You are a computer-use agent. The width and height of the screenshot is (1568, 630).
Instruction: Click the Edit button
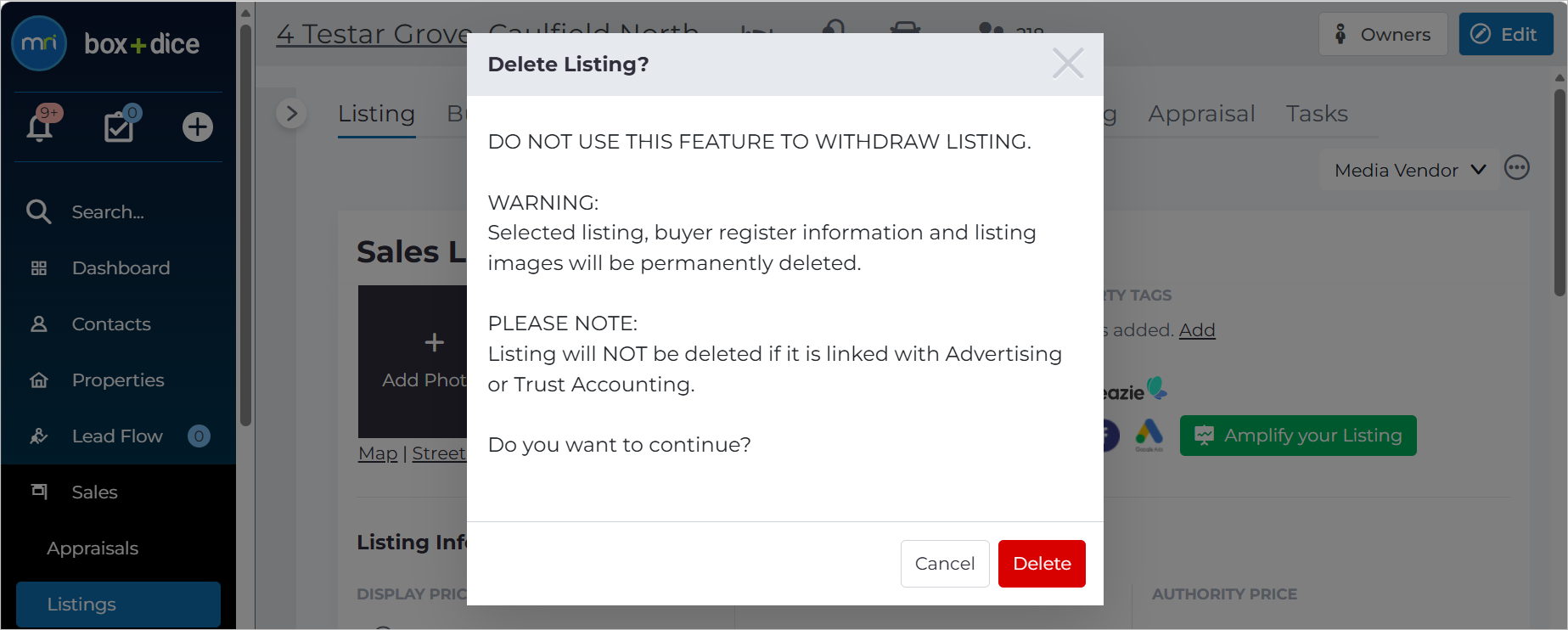tap(1506, 34)
